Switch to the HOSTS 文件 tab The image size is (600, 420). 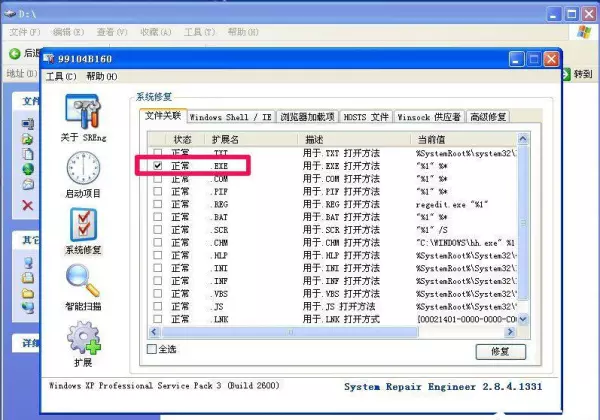tap(366, 117)
